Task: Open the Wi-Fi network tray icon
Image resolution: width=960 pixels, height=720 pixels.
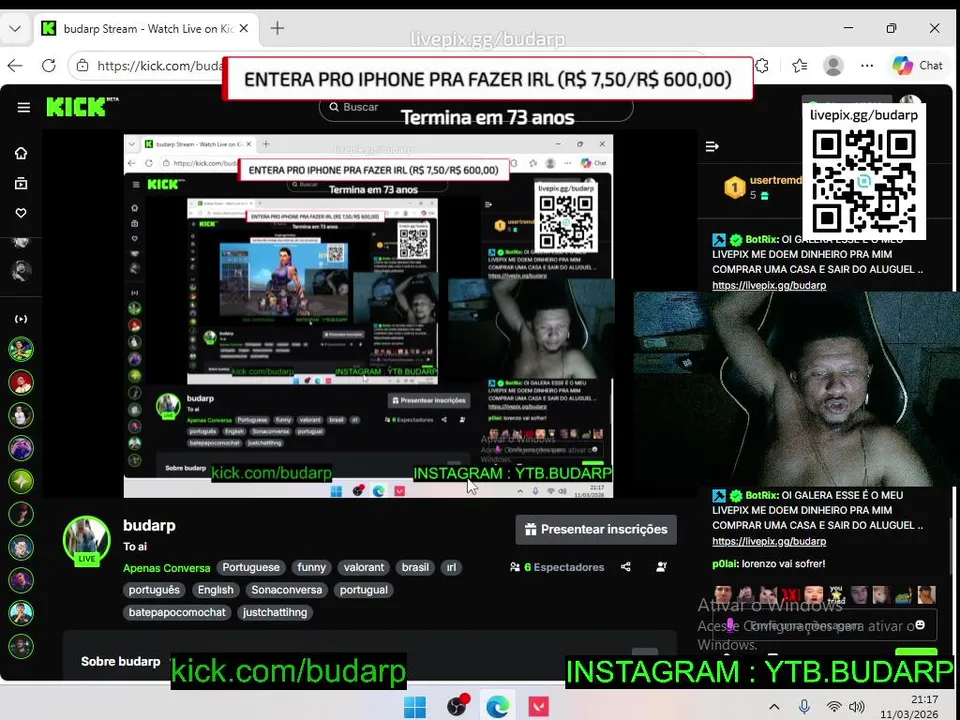Action: coord(833,707)
